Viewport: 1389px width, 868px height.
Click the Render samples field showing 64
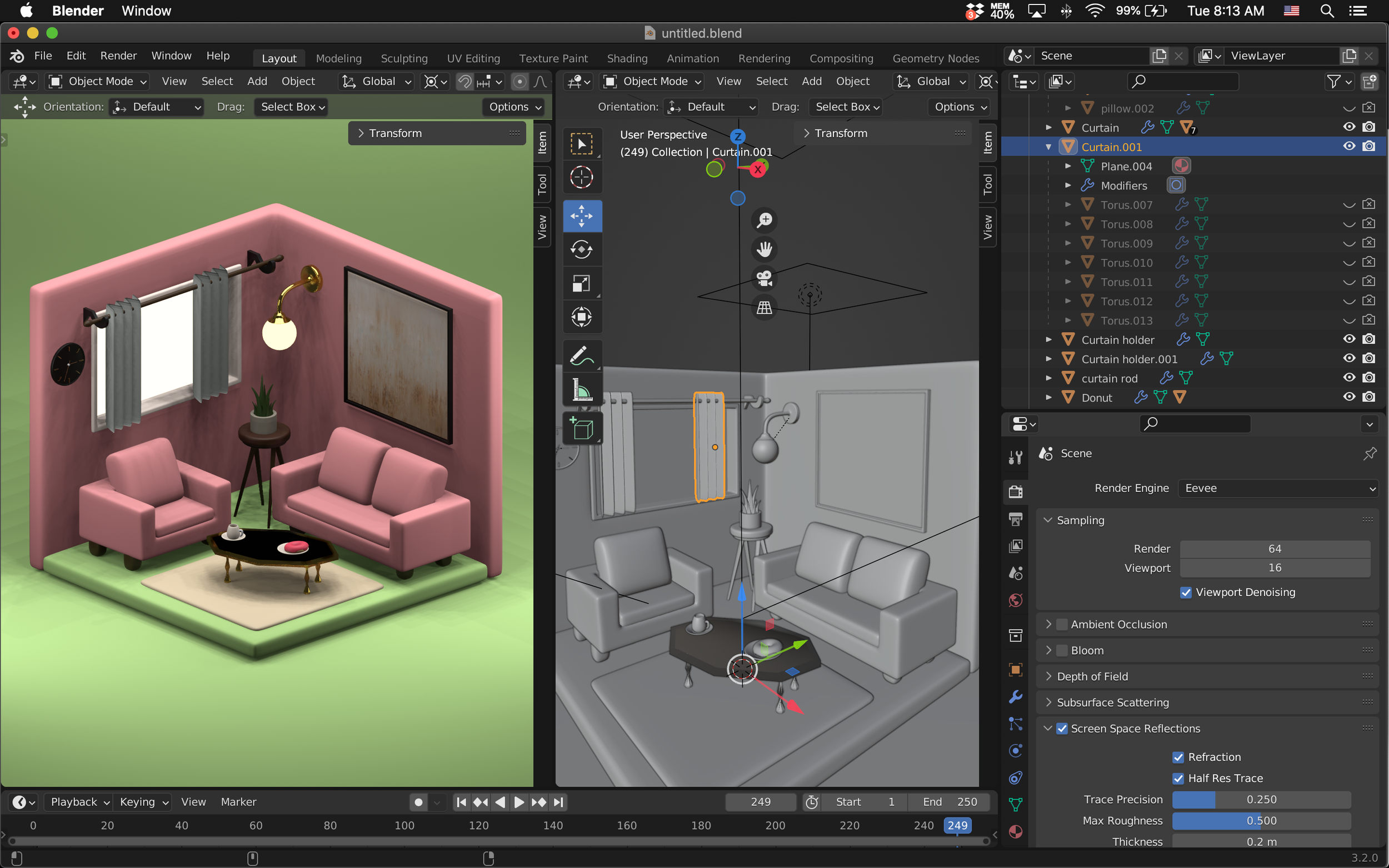point(1274,549)
